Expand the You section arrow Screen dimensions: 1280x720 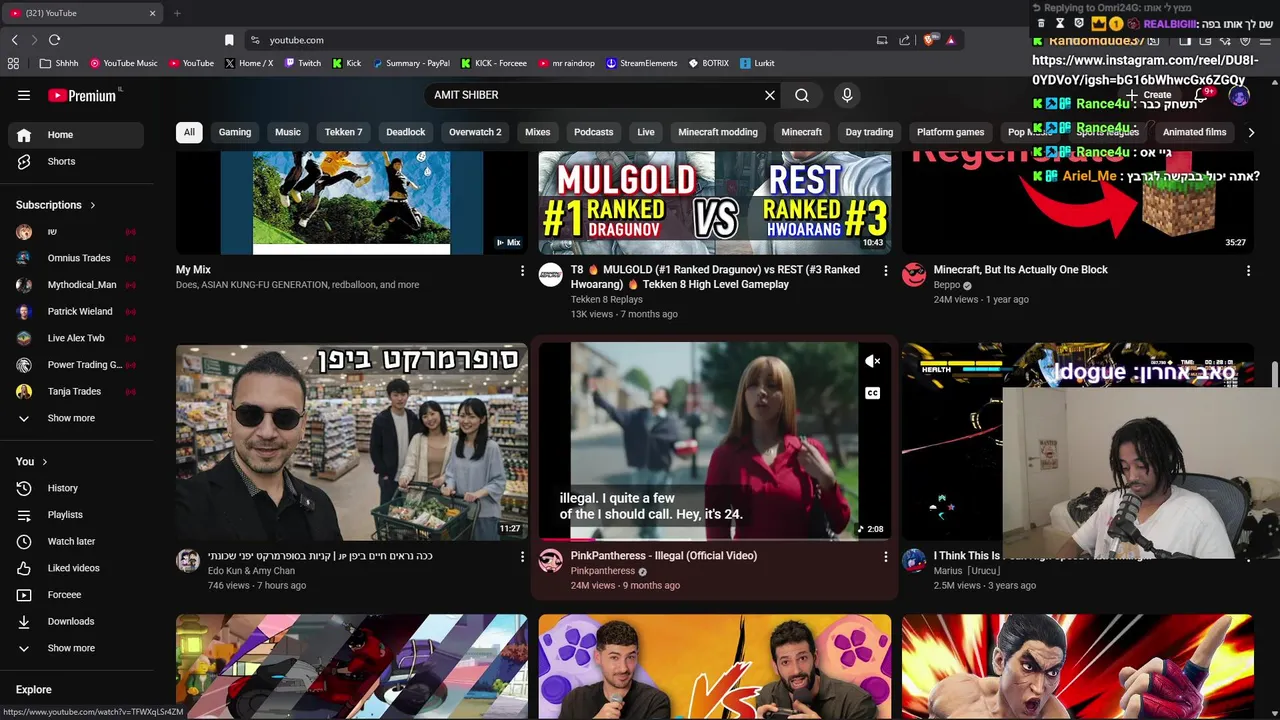pyautogui.click(x=44, y=462)
